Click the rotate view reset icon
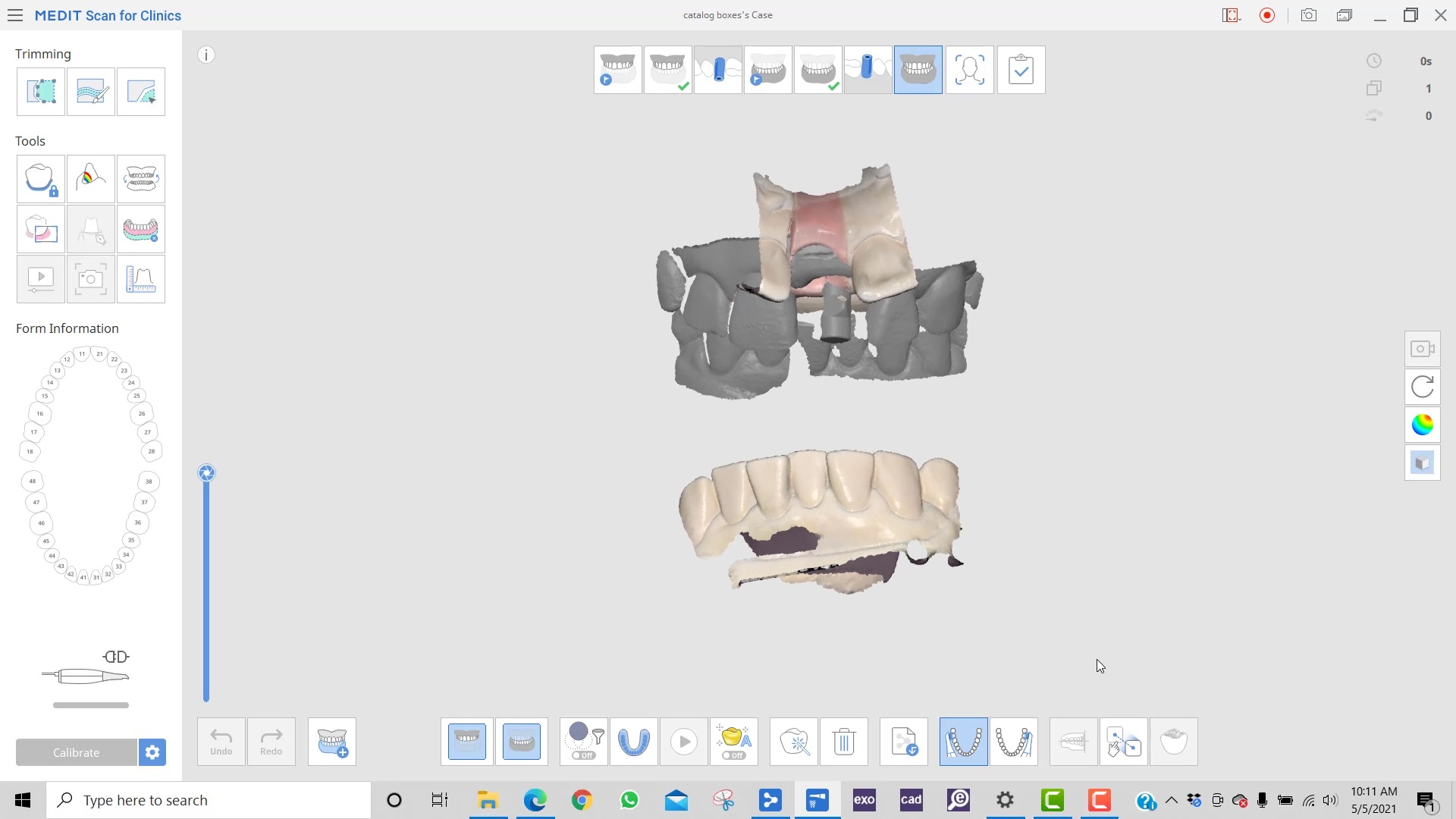 (1422, 387)
